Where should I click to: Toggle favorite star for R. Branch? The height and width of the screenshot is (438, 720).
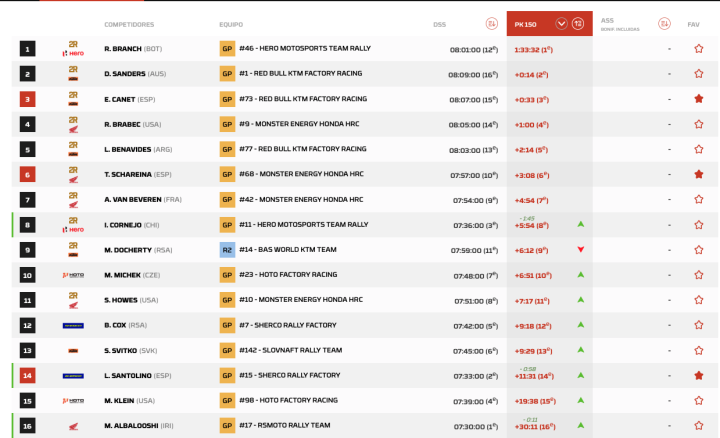(698, 49)
